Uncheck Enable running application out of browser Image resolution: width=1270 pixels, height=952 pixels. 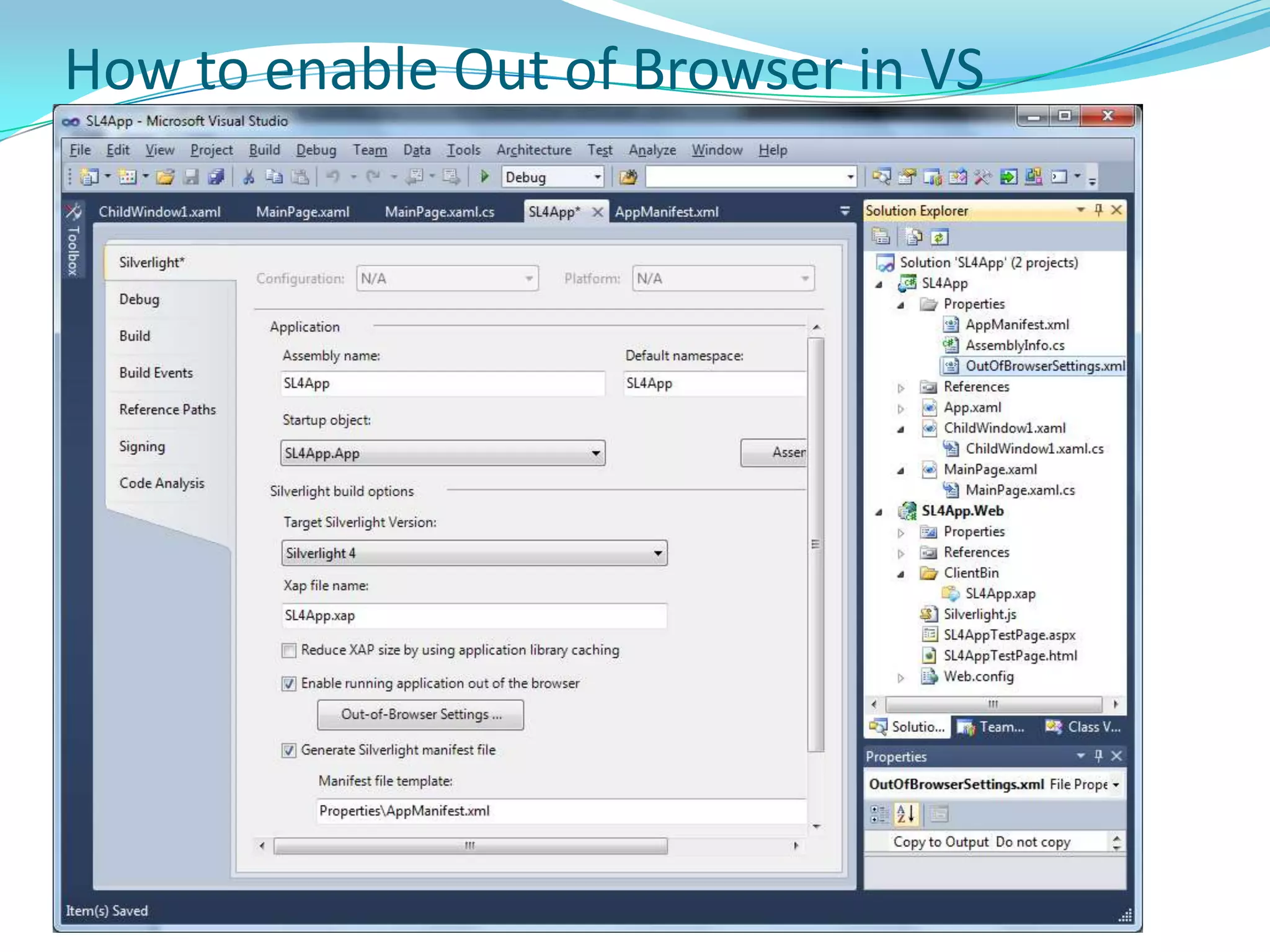click(289, 684)
